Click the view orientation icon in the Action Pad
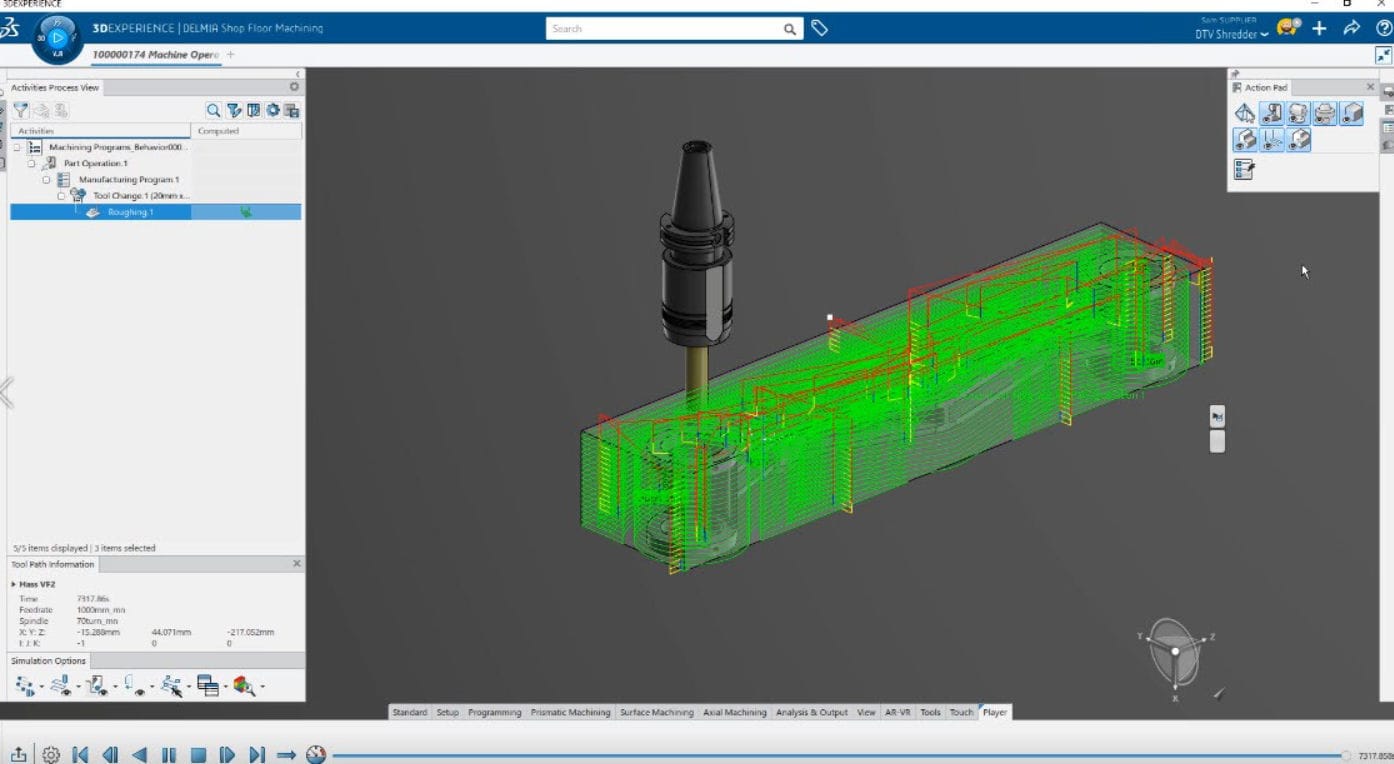This screenshot has width=1394, height=764. coord(1245,113)
